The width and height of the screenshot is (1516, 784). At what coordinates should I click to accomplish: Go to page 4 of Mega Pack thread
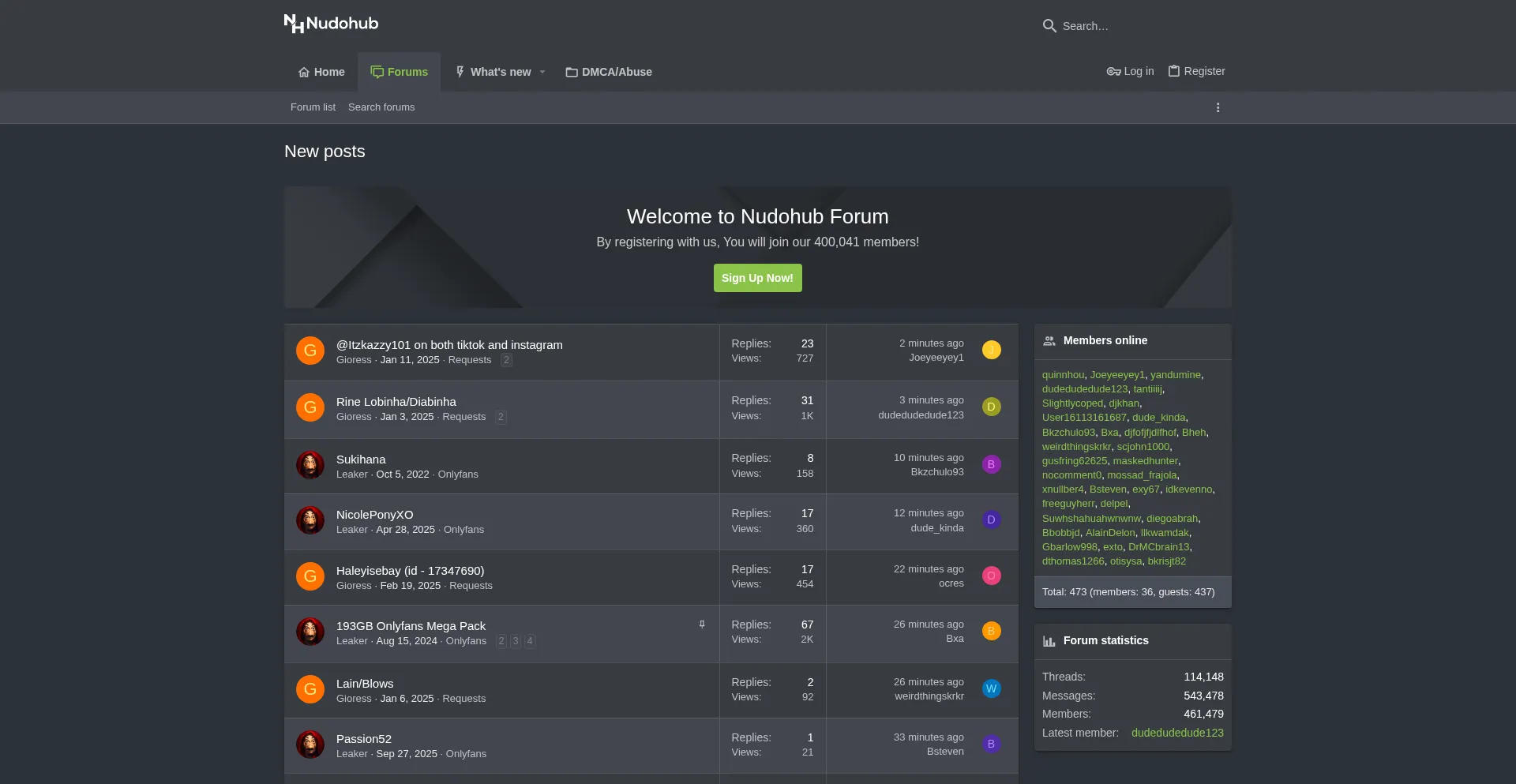click(530, 641)
